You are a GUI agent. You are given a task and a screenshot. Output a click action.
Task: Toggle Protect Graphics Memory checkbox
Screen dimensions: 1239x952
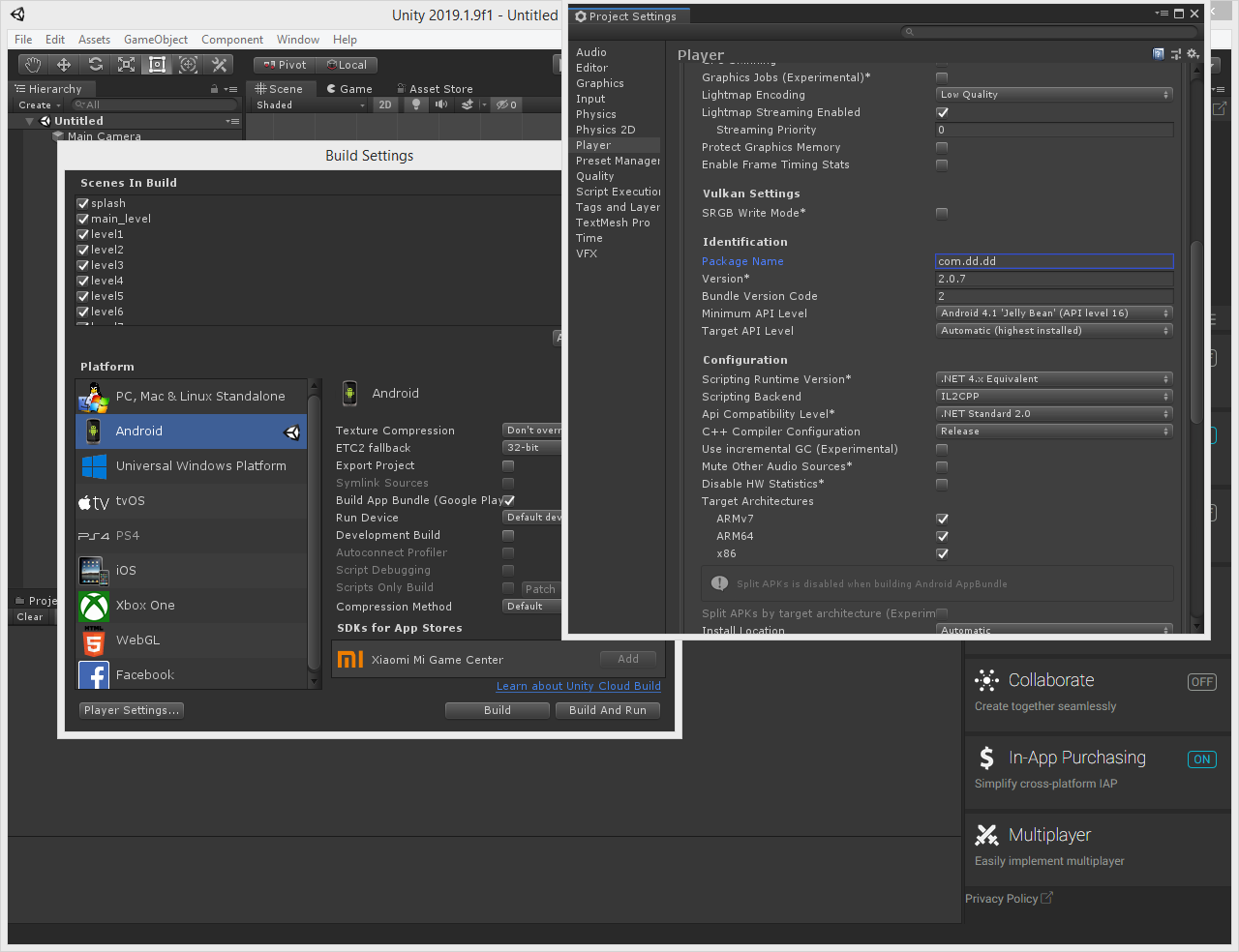(942, 147)
